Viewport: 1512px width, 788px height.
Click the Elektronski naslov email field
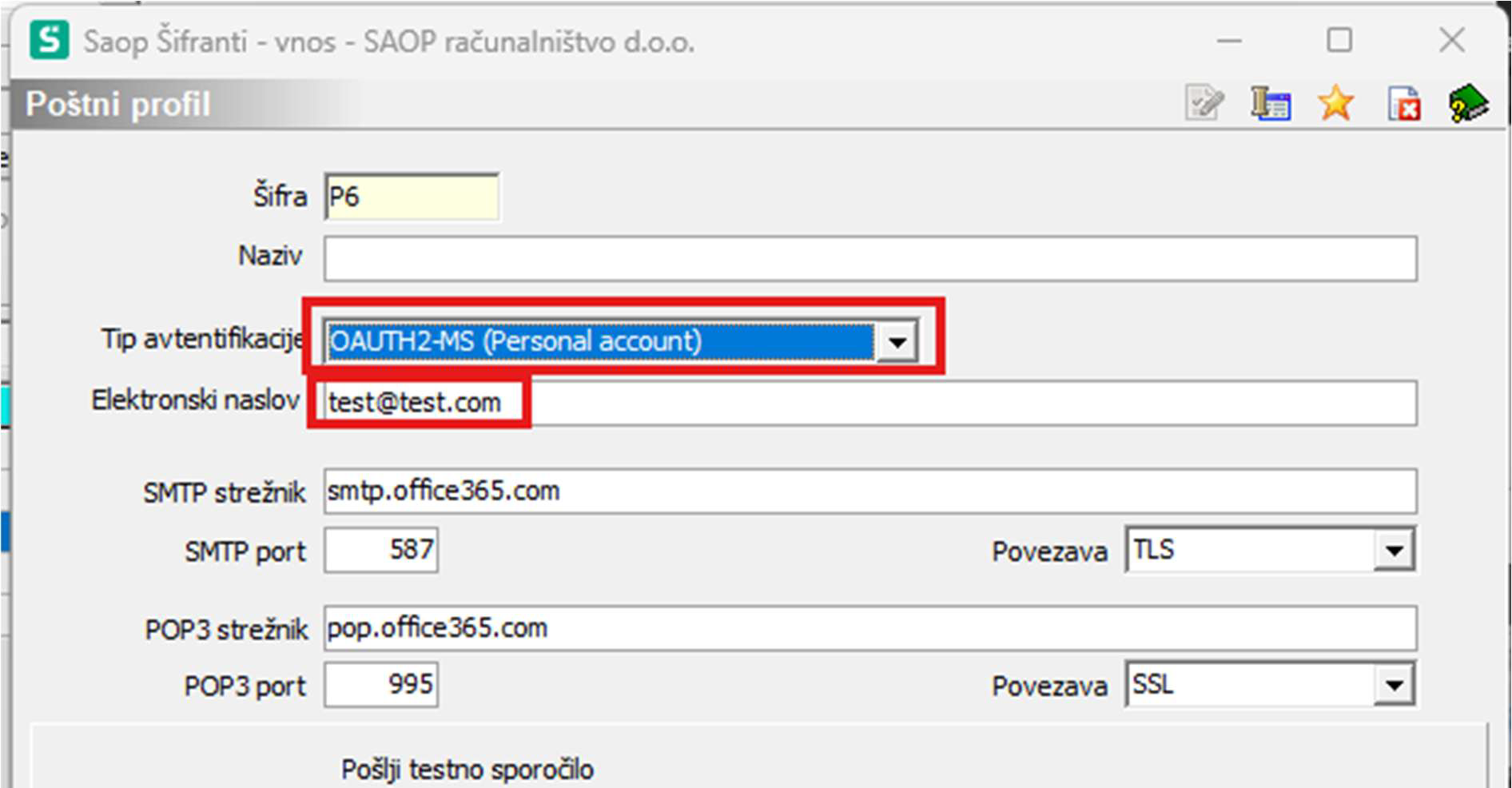pos(870,403)
